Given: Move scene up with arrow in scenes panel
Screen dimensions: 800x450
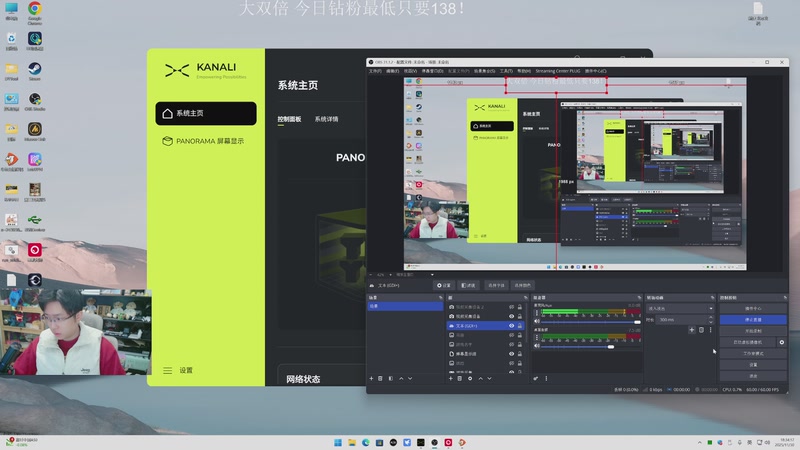Looking at the screenshot, I should point(401,379).
